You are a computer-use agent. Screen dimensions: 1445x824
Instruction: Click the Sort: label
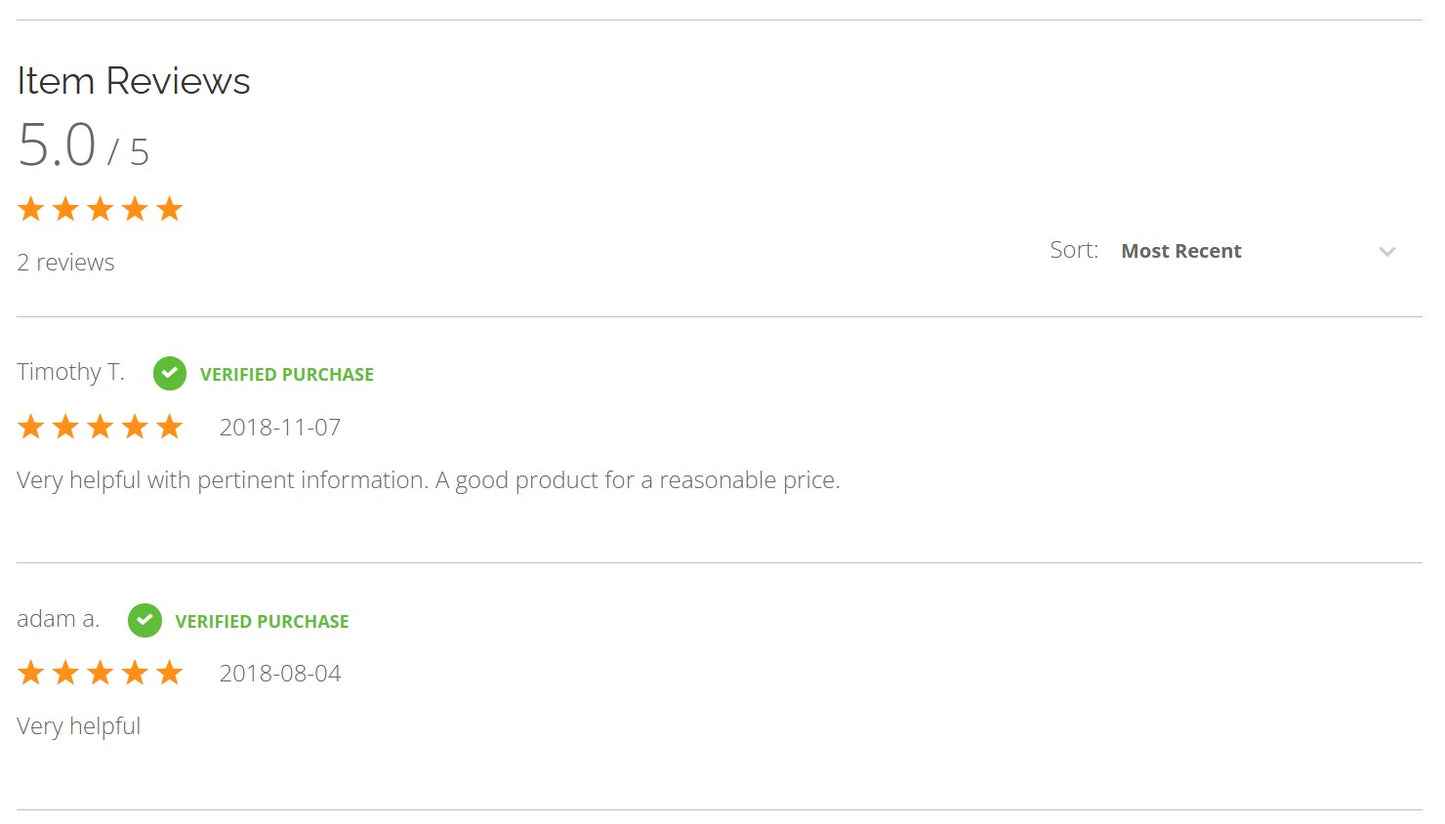pyautogui.click(x=1073, y=250)
